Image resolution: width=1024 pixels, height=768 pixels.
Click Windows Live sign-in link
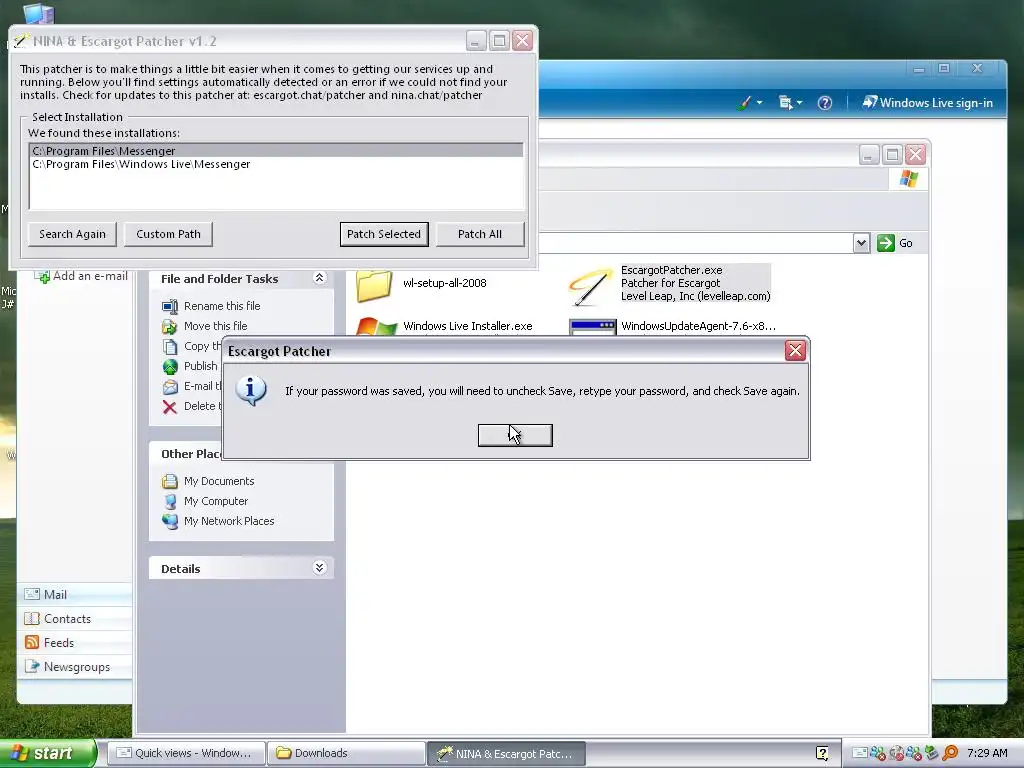pyautogui.click(x=927, y=103)
